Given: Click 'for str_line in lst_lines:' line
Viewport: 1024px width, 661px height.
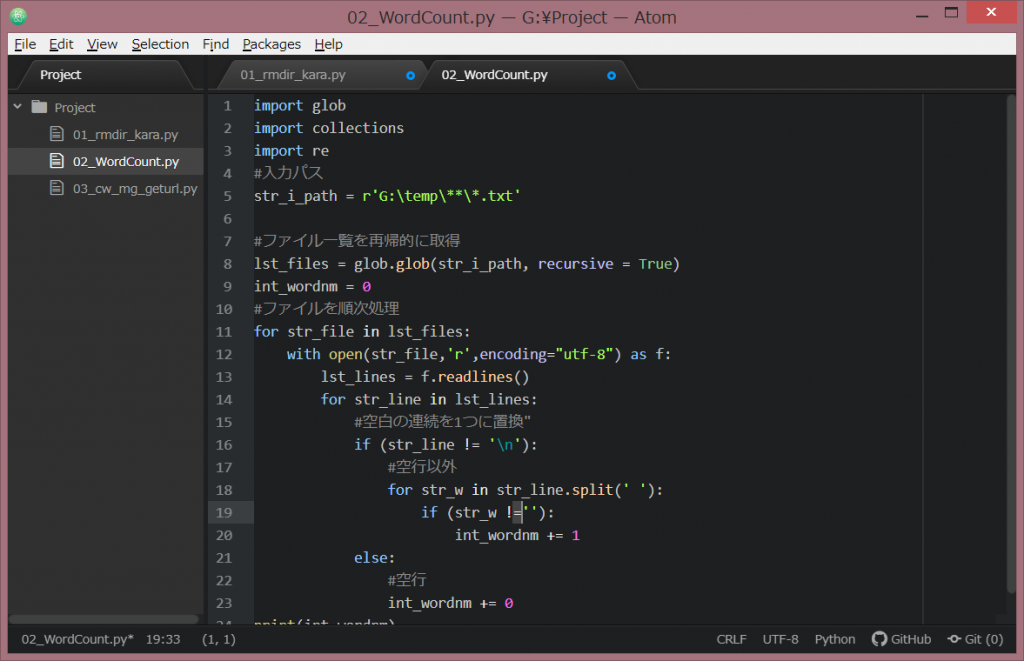Looking at the screenshot, I should pos(428,400).
